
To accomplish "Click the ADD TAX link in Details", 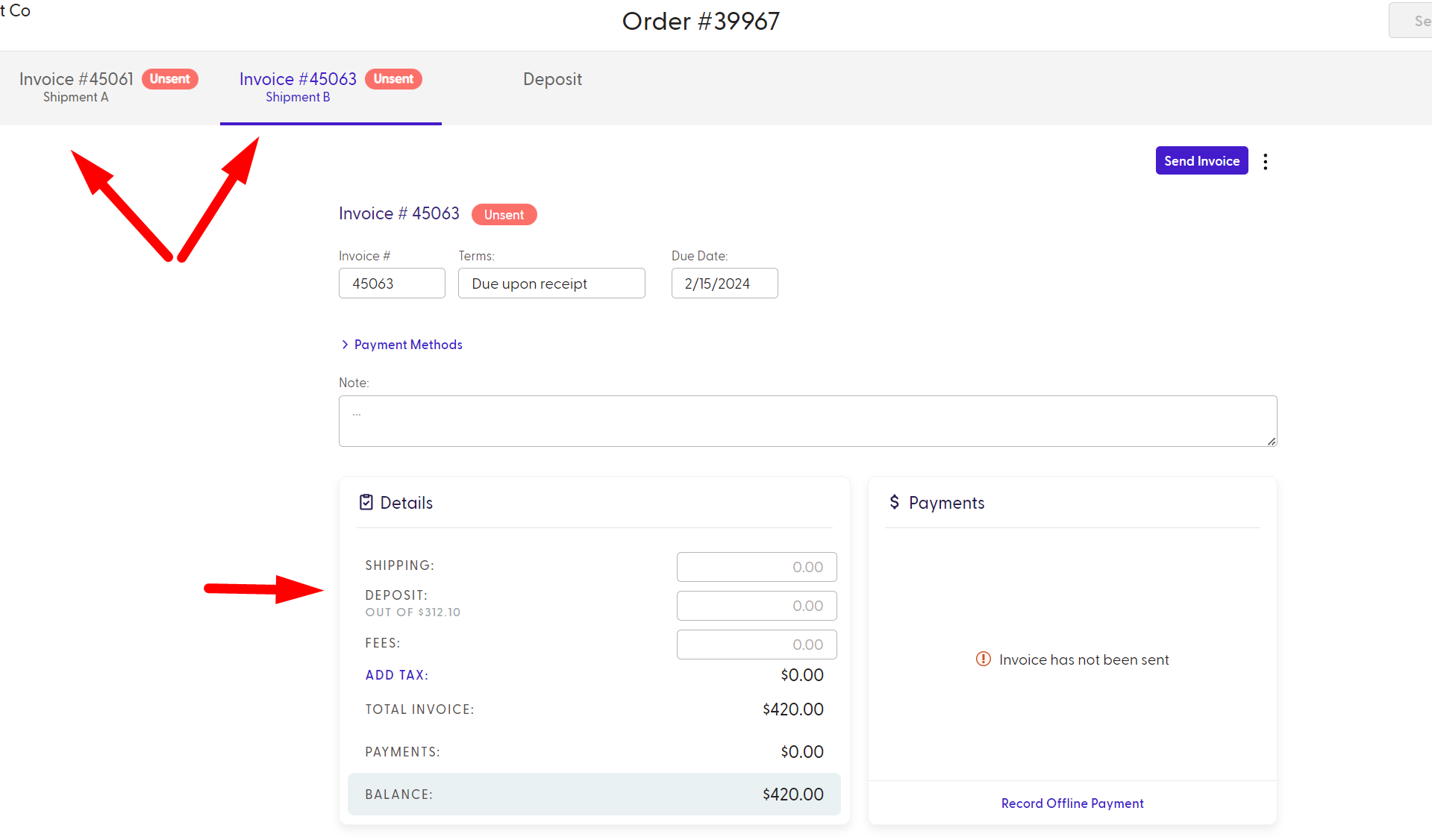I will tap(396, 674).
